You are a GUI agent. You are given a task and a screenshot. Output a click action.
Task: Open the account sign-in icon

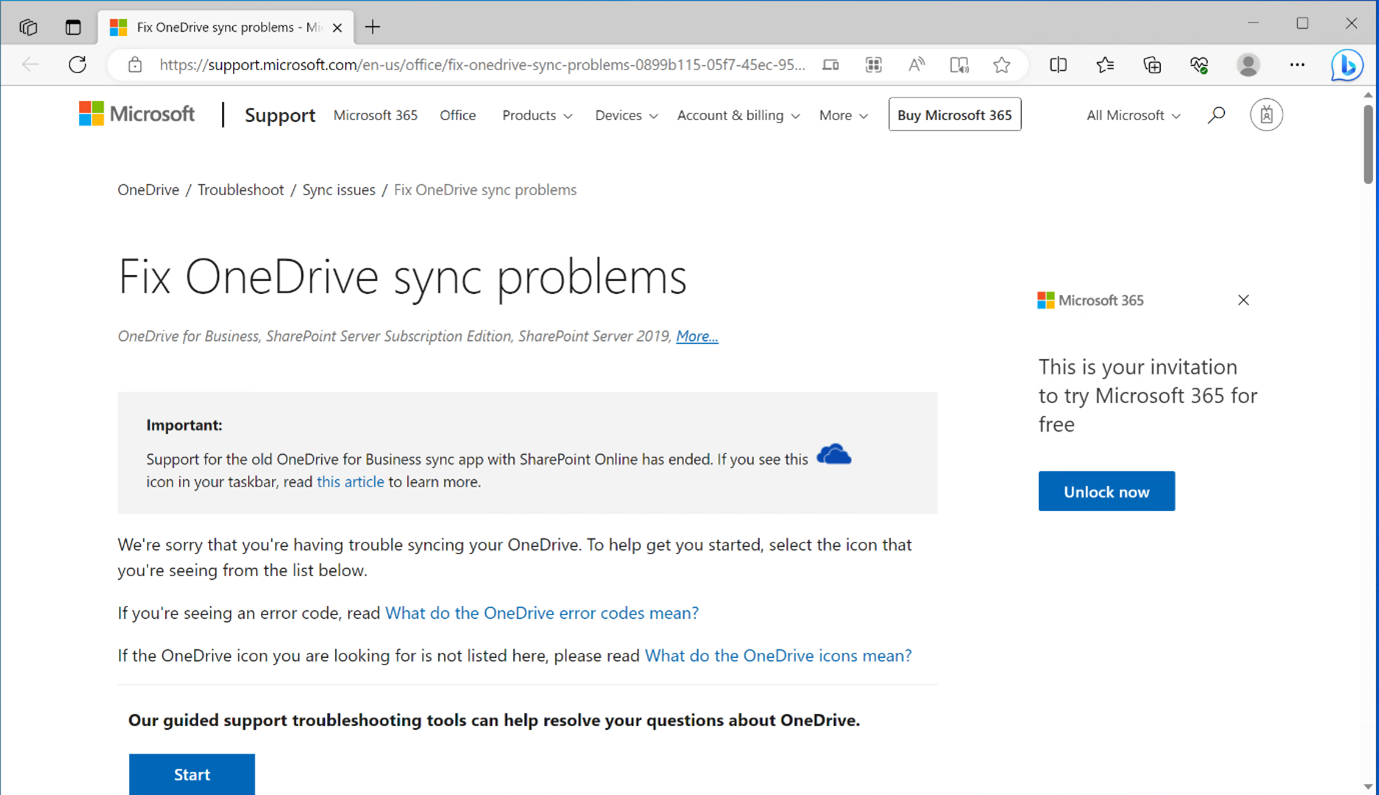(x=1266, y=115)
